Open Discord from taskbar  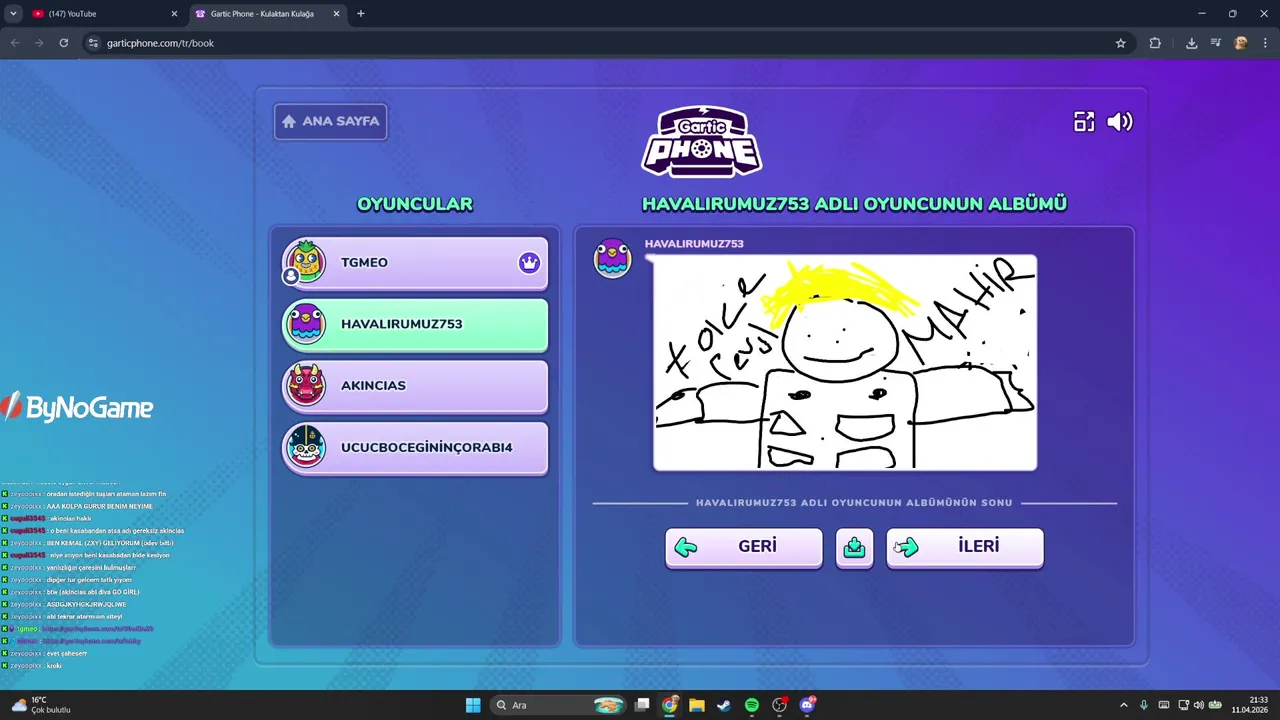(807, 705)
